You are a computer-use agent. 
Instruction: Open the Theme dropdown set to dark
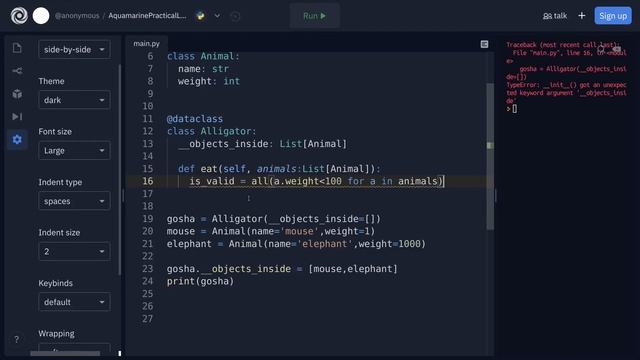tap(74, 100)
